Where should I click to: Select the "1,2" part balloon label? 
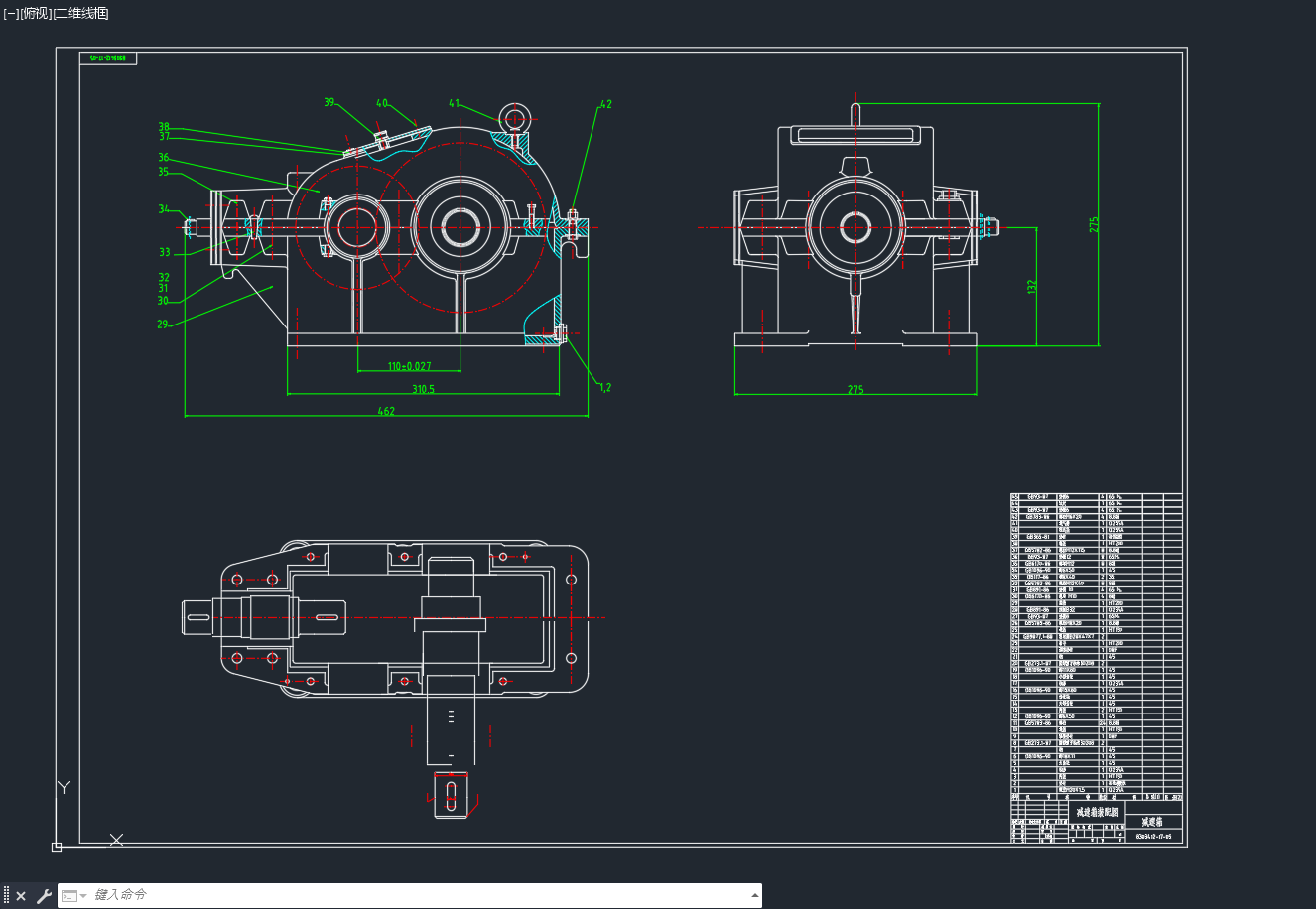pos(605,387)
